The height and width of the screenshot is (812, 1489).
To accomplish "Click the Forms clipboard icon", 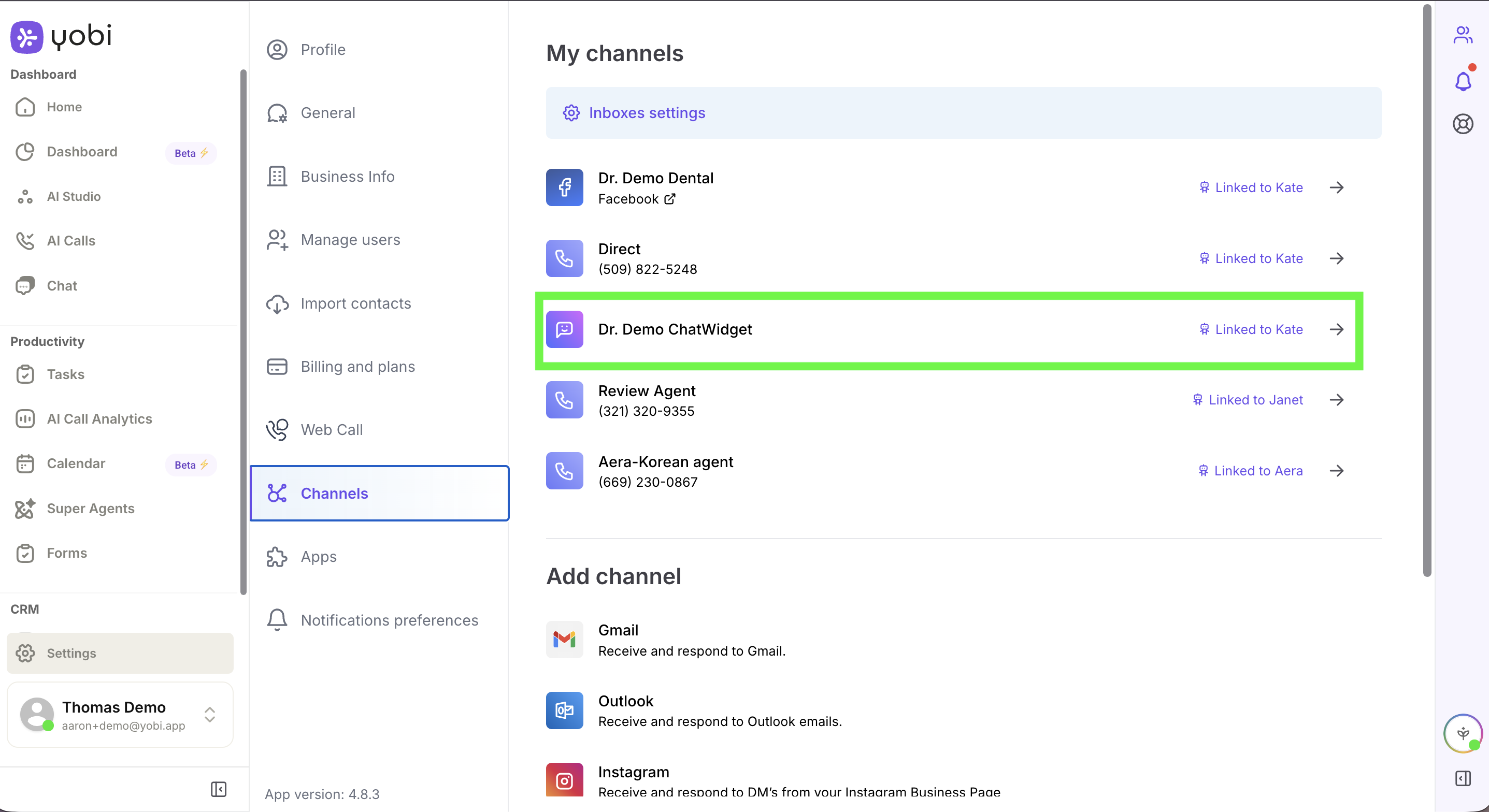I will [x=25, y=553].
